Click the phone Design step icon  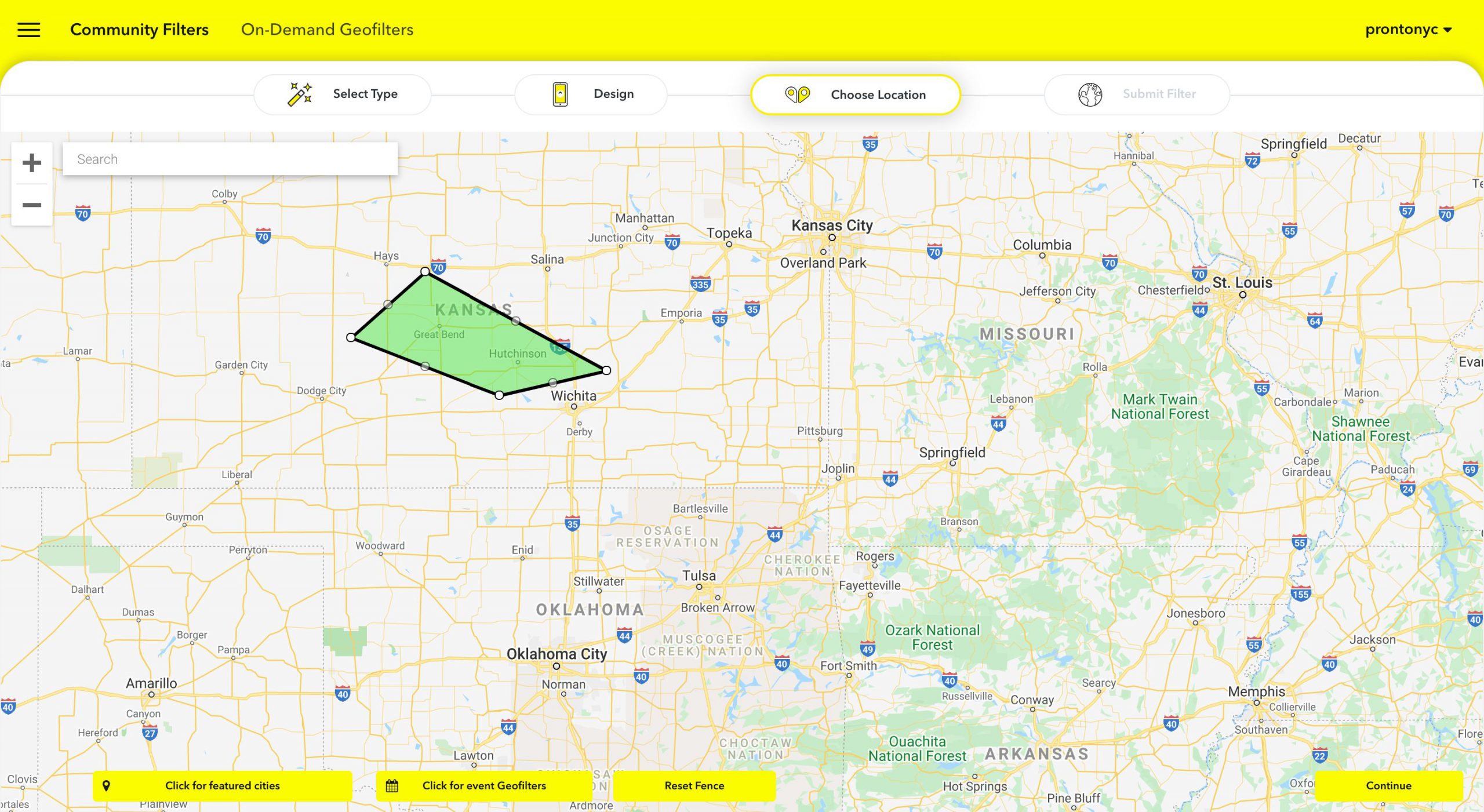click(560, 94)
